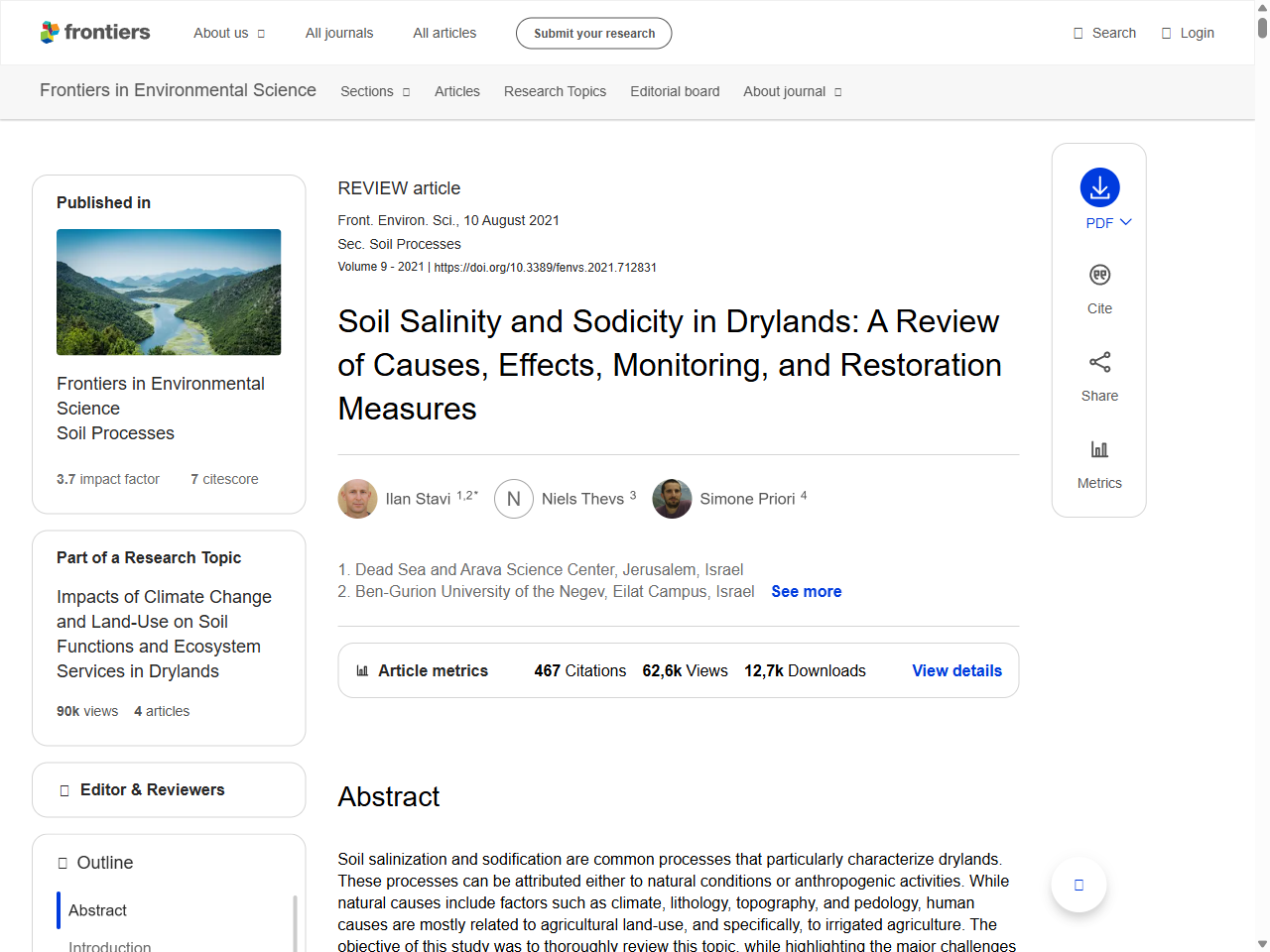
Task: Click the Outline panel icon
Action: click(63, 863)
